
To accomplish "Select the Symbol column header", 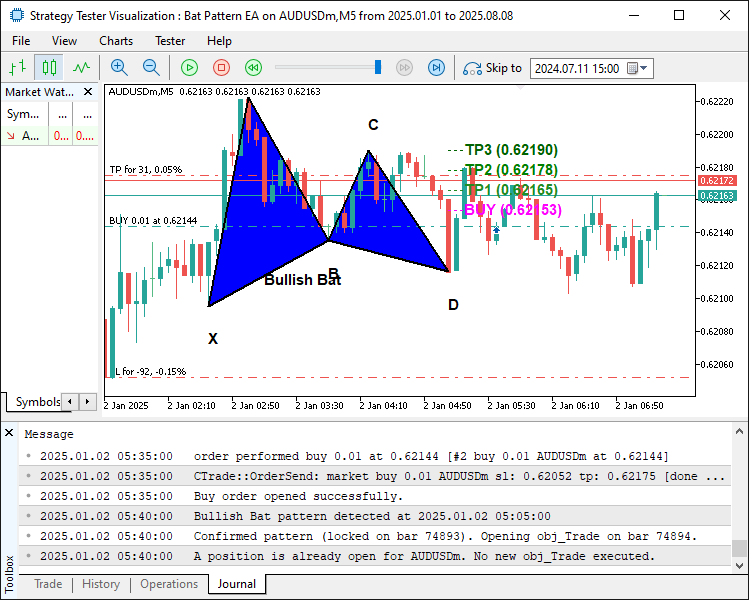I will click(x=23, y=114).
